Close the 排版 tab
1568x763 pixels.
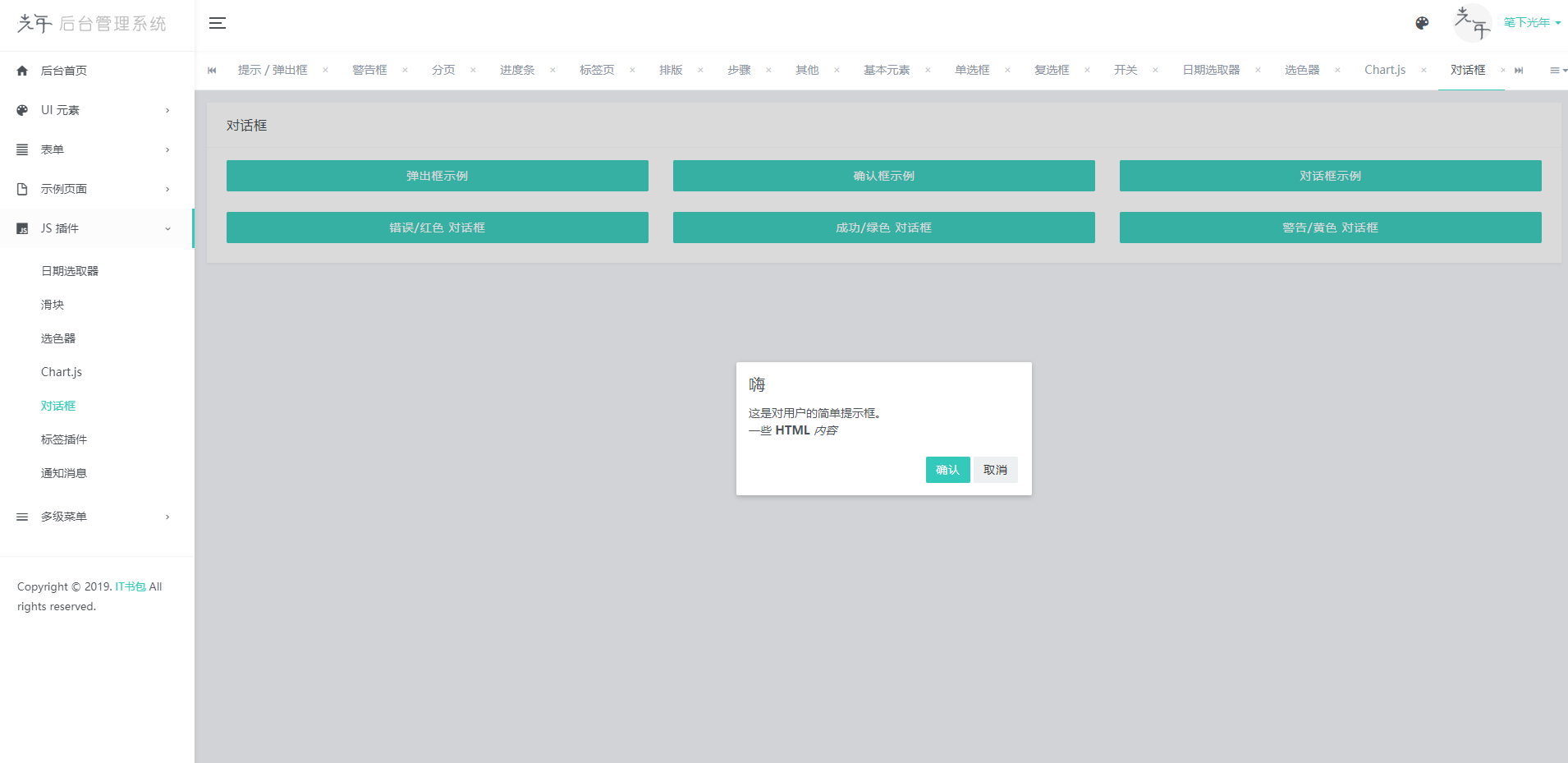700,70
